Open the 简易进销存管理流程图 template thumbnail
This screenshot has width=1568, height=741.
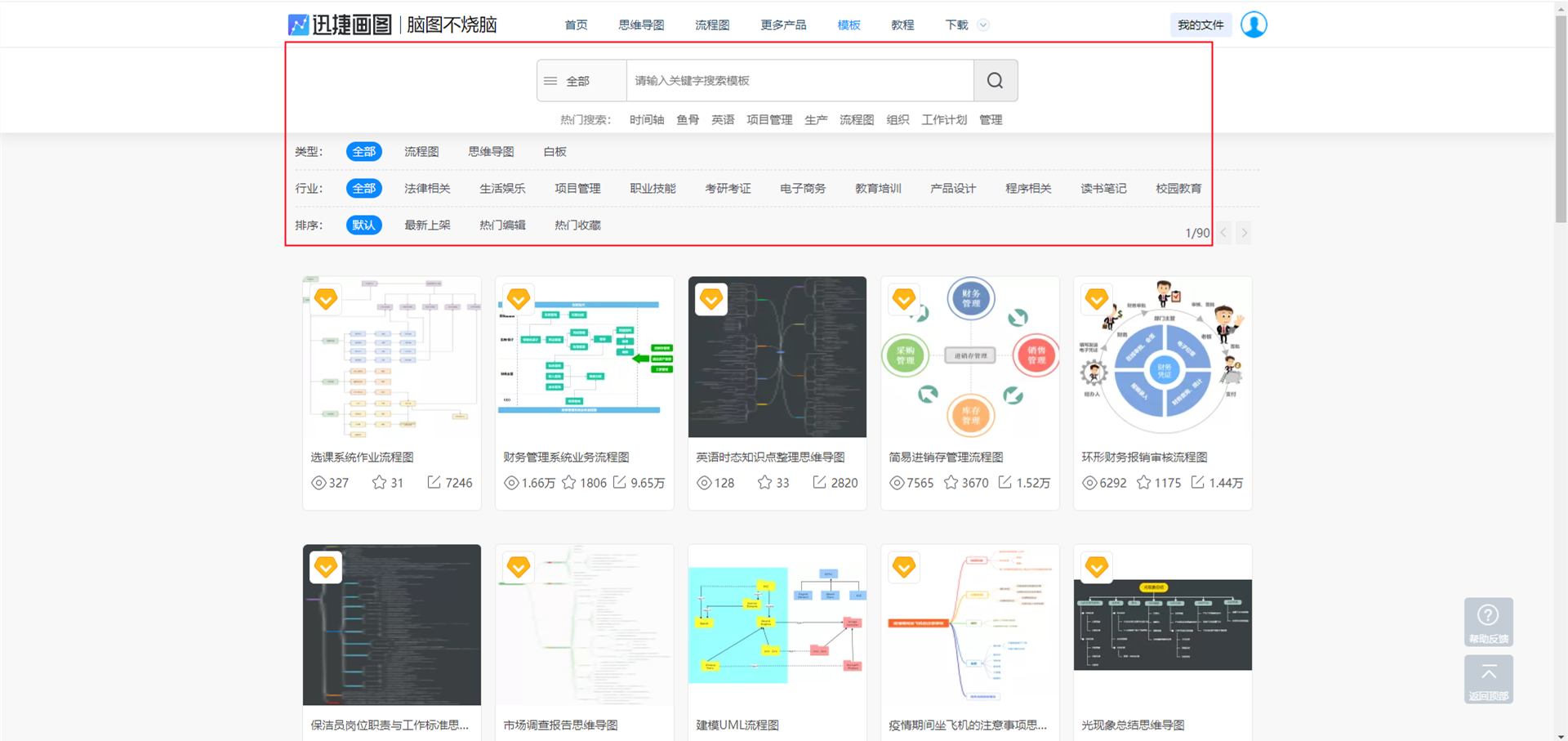click(969, 357)
